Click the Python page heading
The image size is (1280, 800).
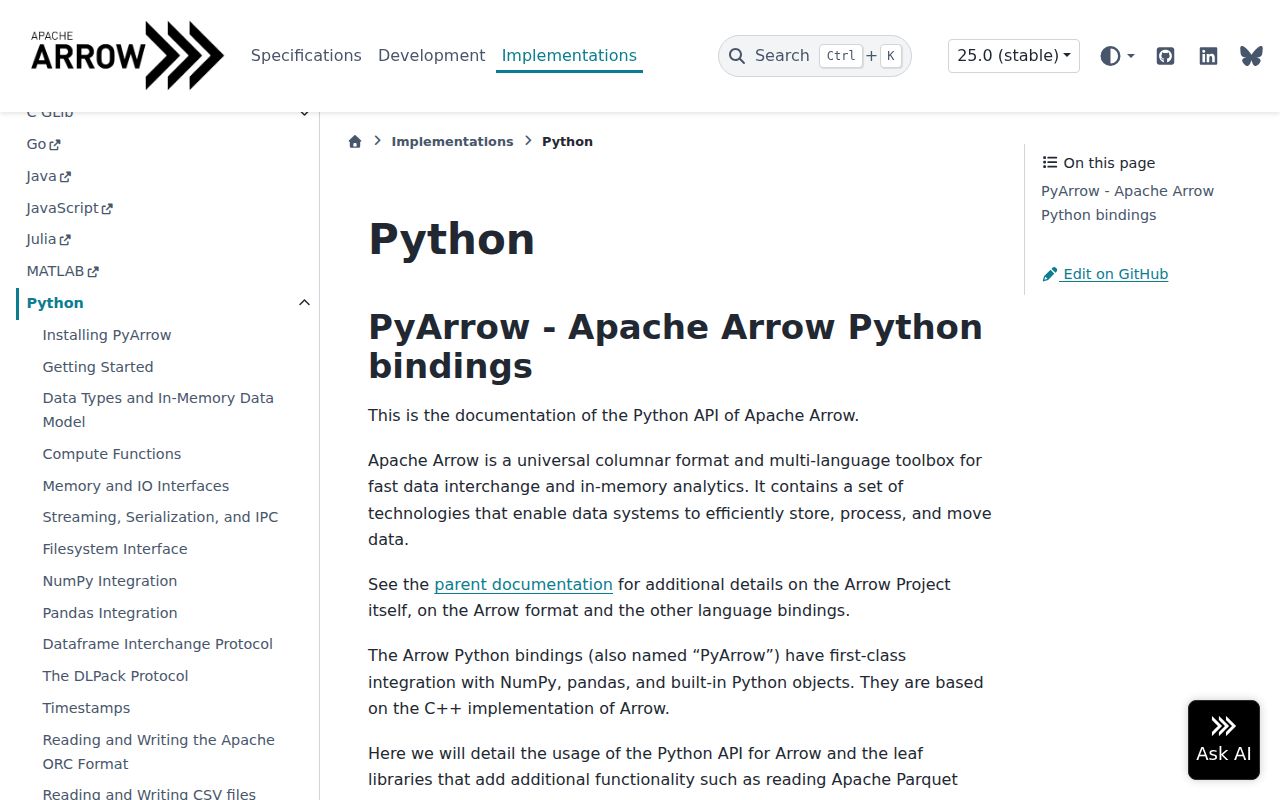pyautogui.click(x=452, y=240)
